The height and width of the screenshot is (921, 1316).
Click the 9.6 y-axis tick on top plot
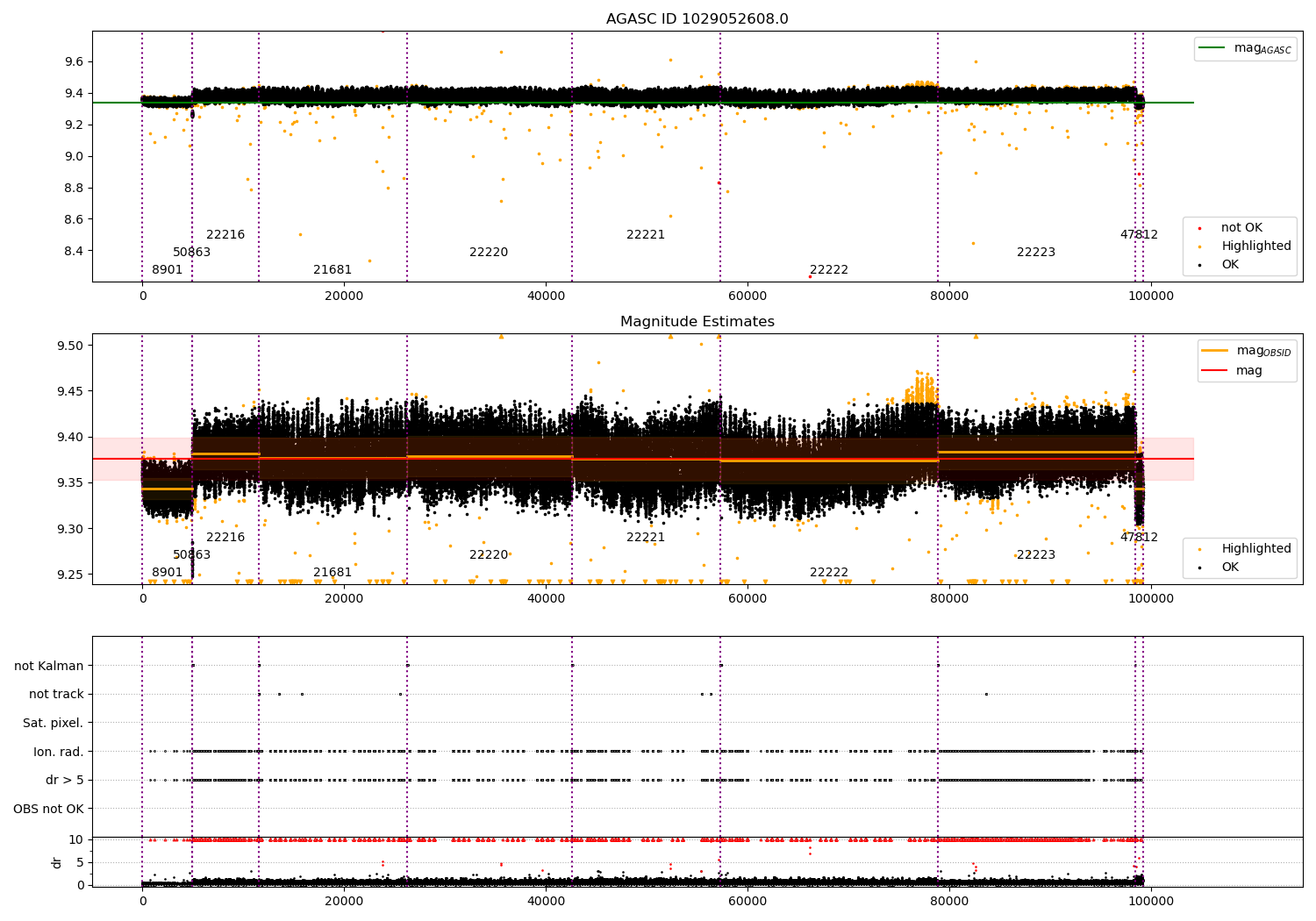tap(74, 62)
